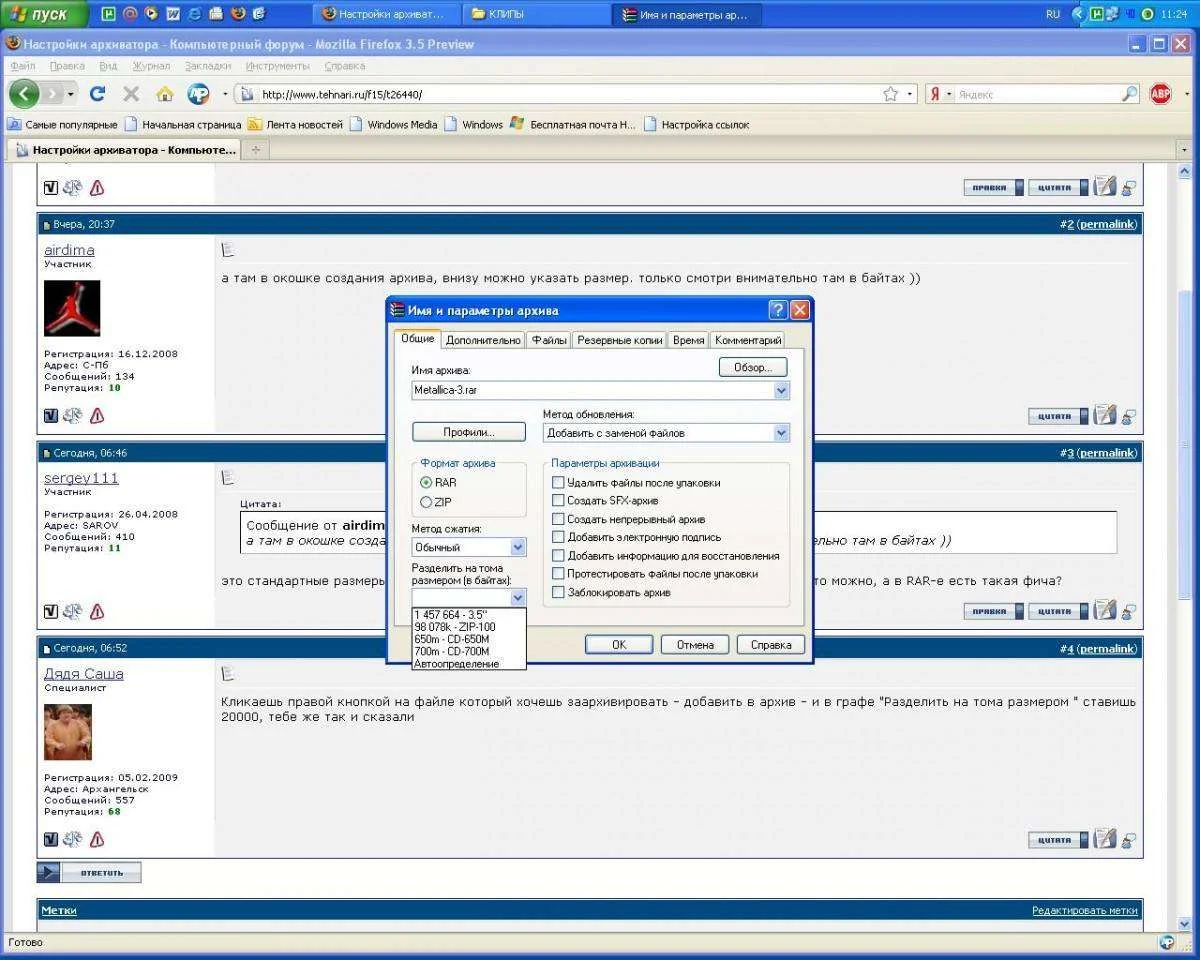Check 'Заблокировать архив' option
This screenshot has height=960, width=1200.
click(x=558, y=593)
